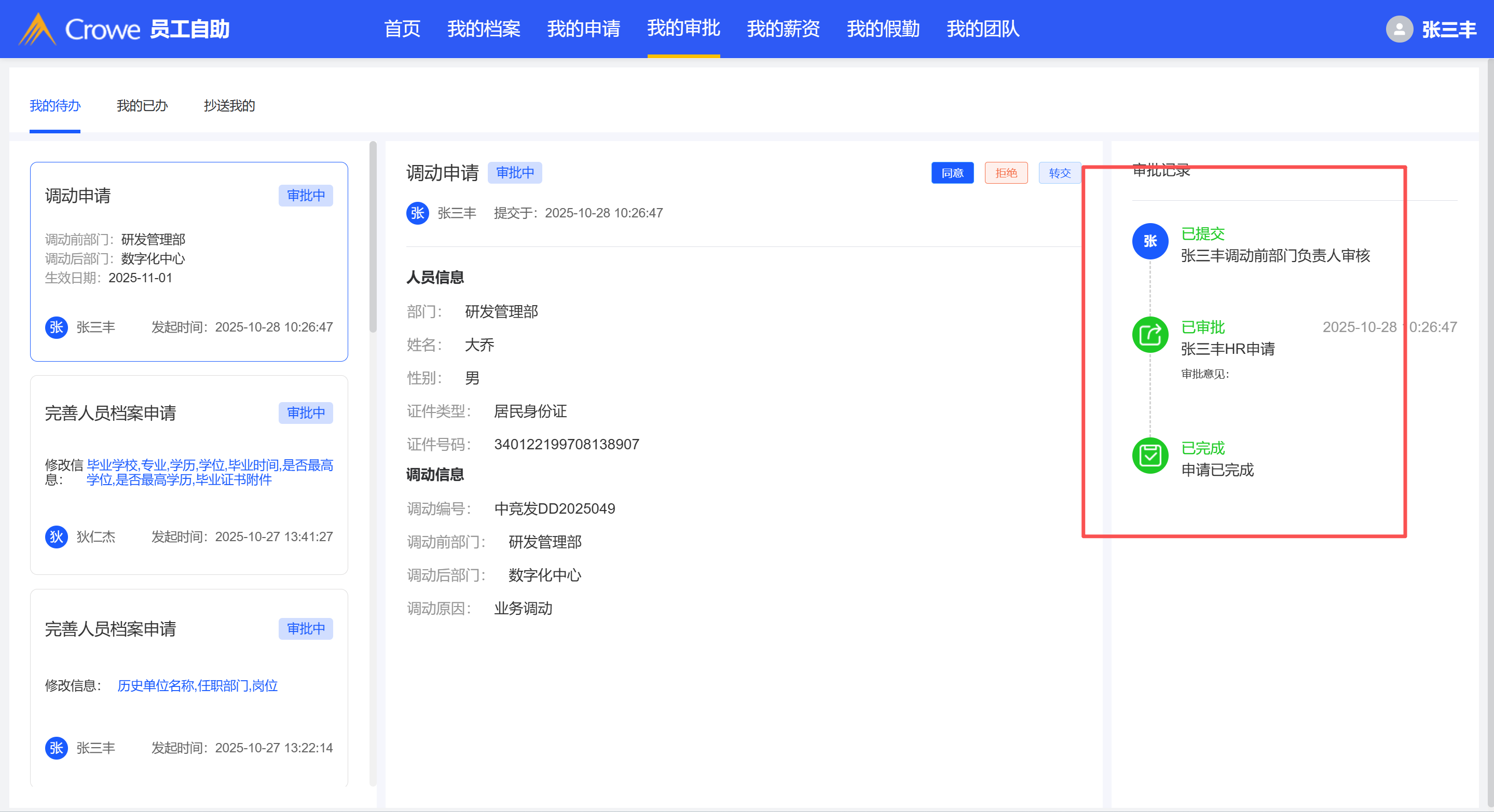This screenshot has width=1494, height=812.
Task: Click the 已审批 forward-arrow status icon
Action: pos(1149,335)
